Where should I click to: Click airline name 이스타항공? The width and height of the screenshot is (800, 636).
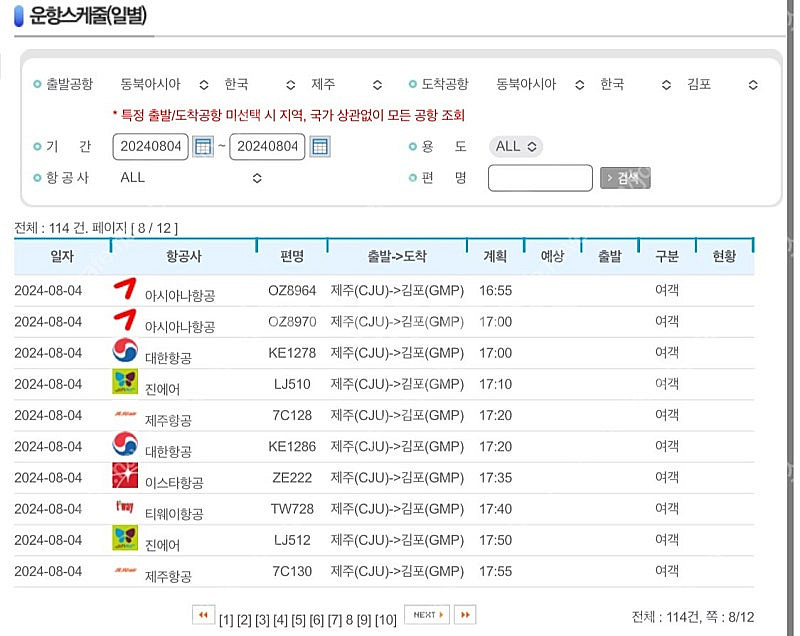[174, 482]
